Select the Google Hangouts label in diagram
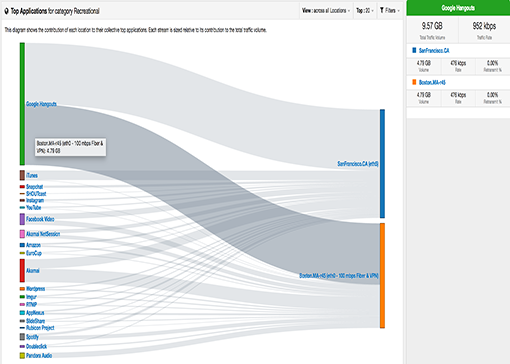The image size is (510, 364). click(41, 104)
